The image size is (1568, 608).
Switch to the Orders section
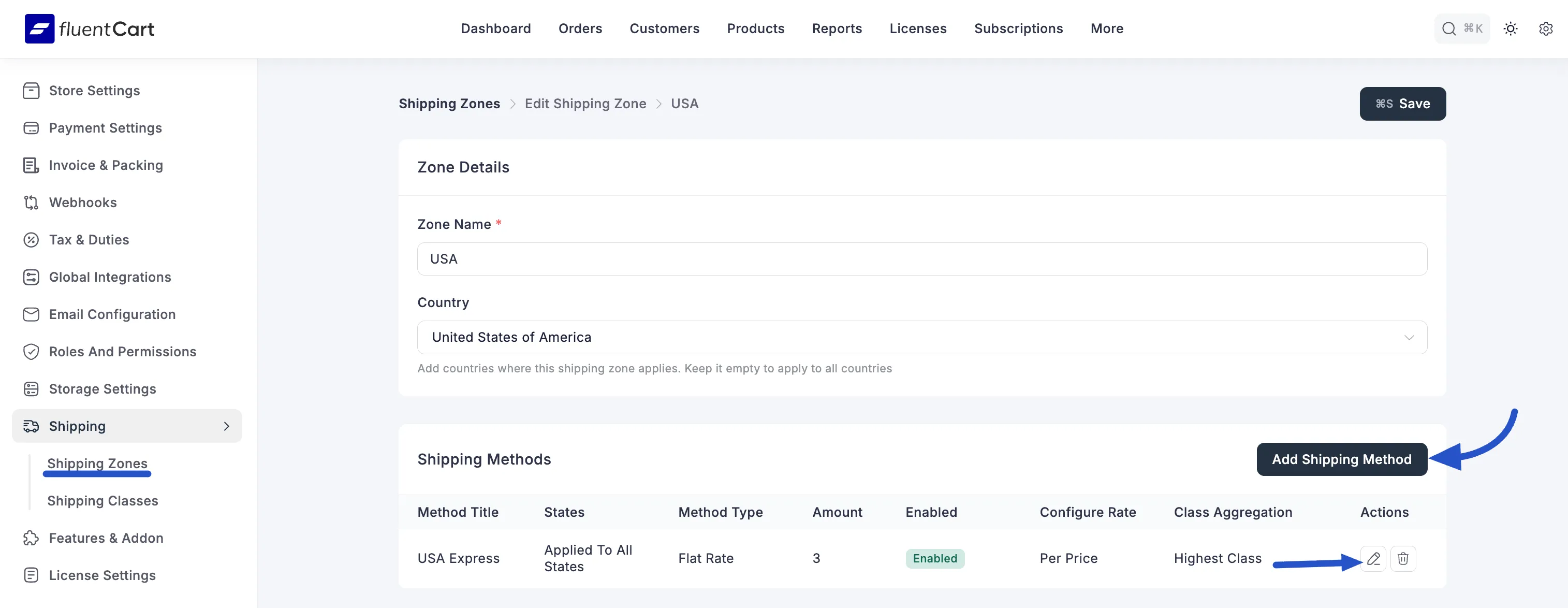[580, 28]
